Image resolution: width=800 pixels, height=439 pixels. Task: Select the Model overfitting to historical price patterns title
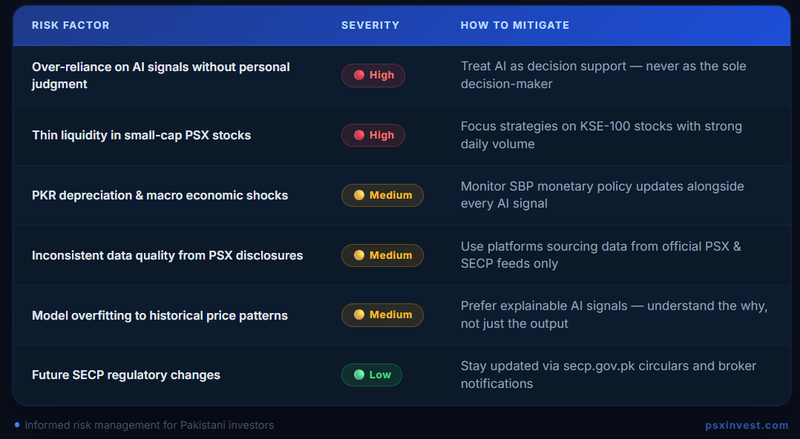(160, 315)
